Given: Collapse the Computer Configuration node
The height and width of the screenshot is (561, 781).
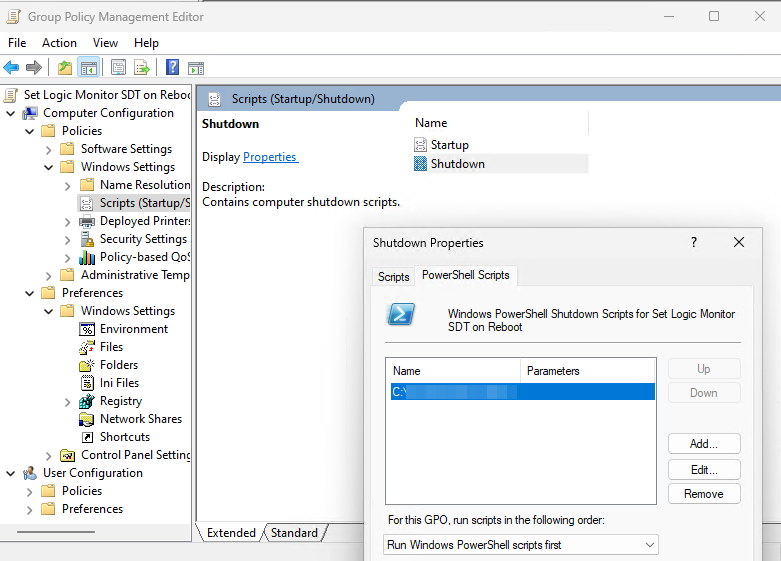Looking at the screenshot, I should coord(11,113).
